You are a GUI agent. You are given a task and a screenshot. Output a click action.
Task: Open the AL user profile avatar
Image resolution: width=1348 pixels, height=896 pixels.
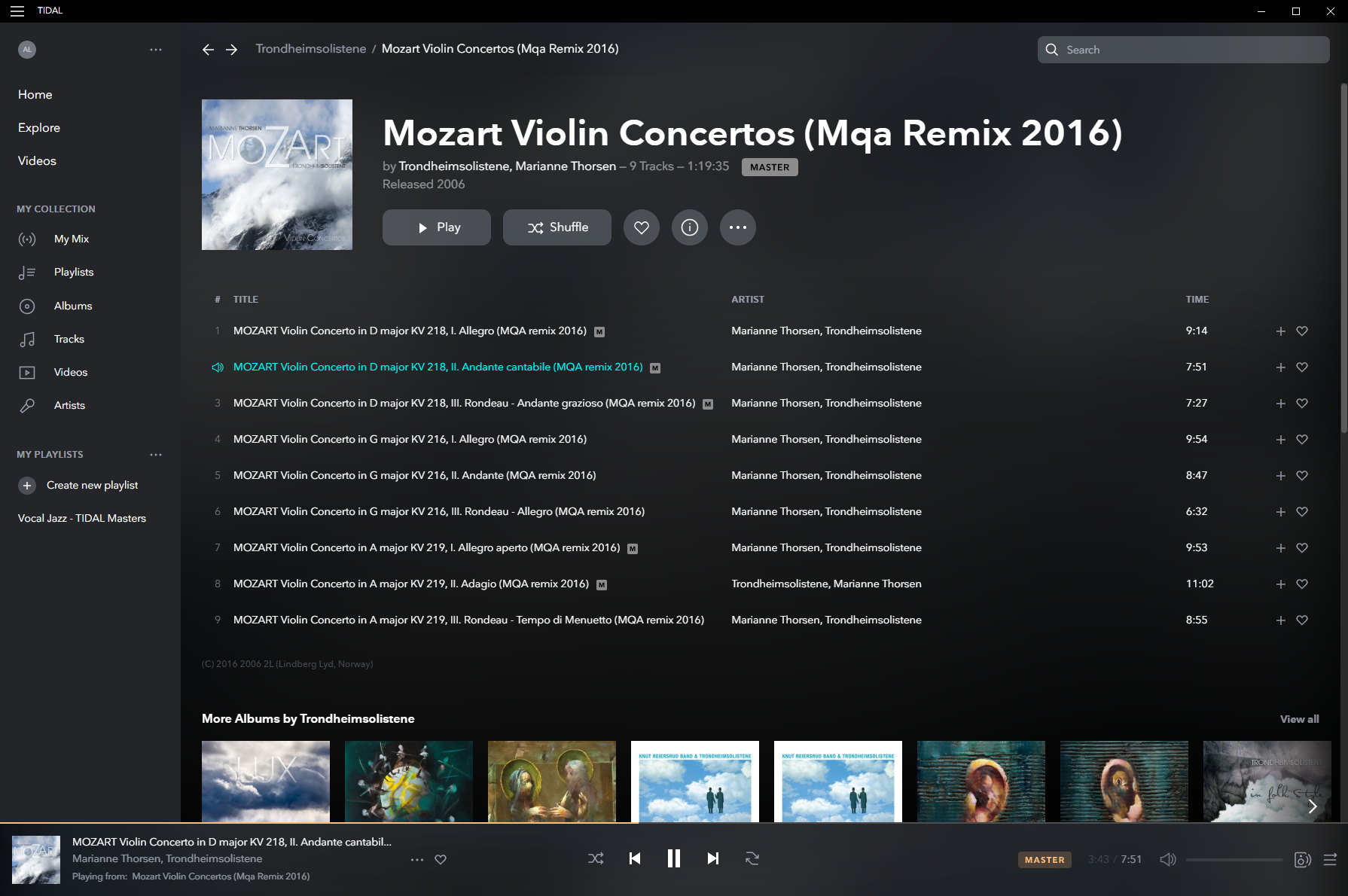(27, 50)
